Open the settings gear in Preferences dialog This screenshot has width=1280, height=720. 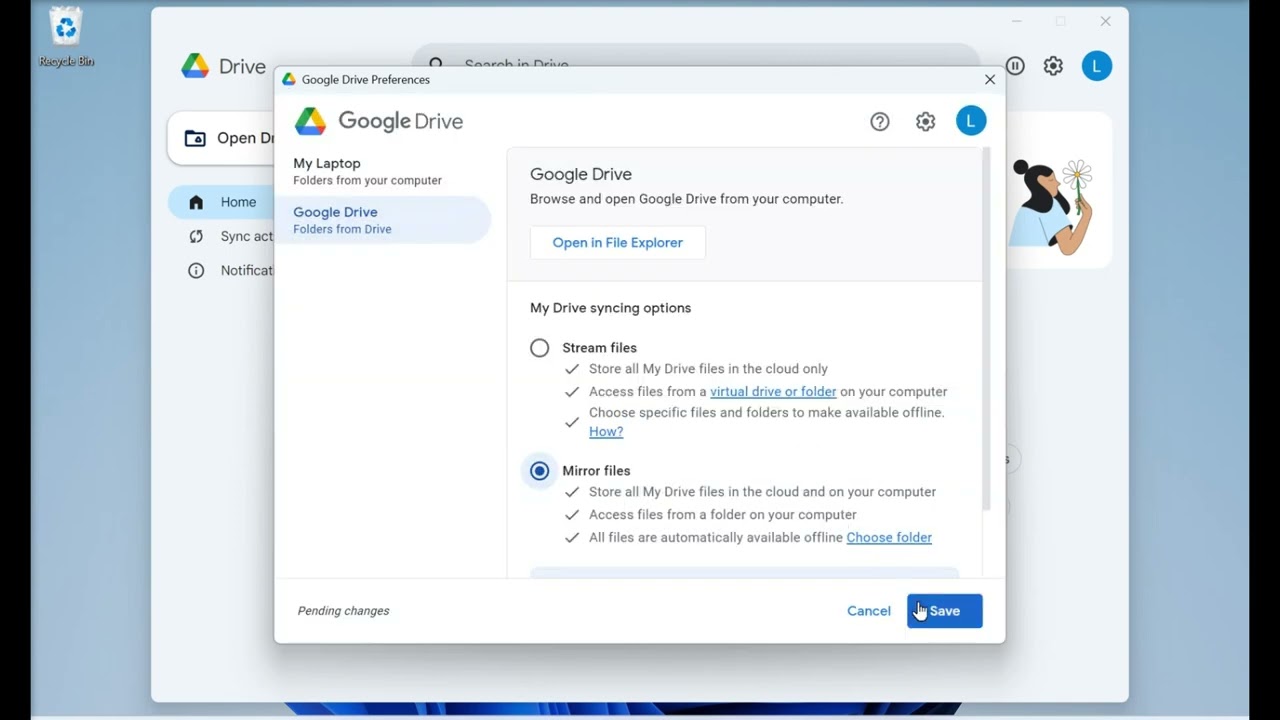pyautogui.click(x=926, y=122)
